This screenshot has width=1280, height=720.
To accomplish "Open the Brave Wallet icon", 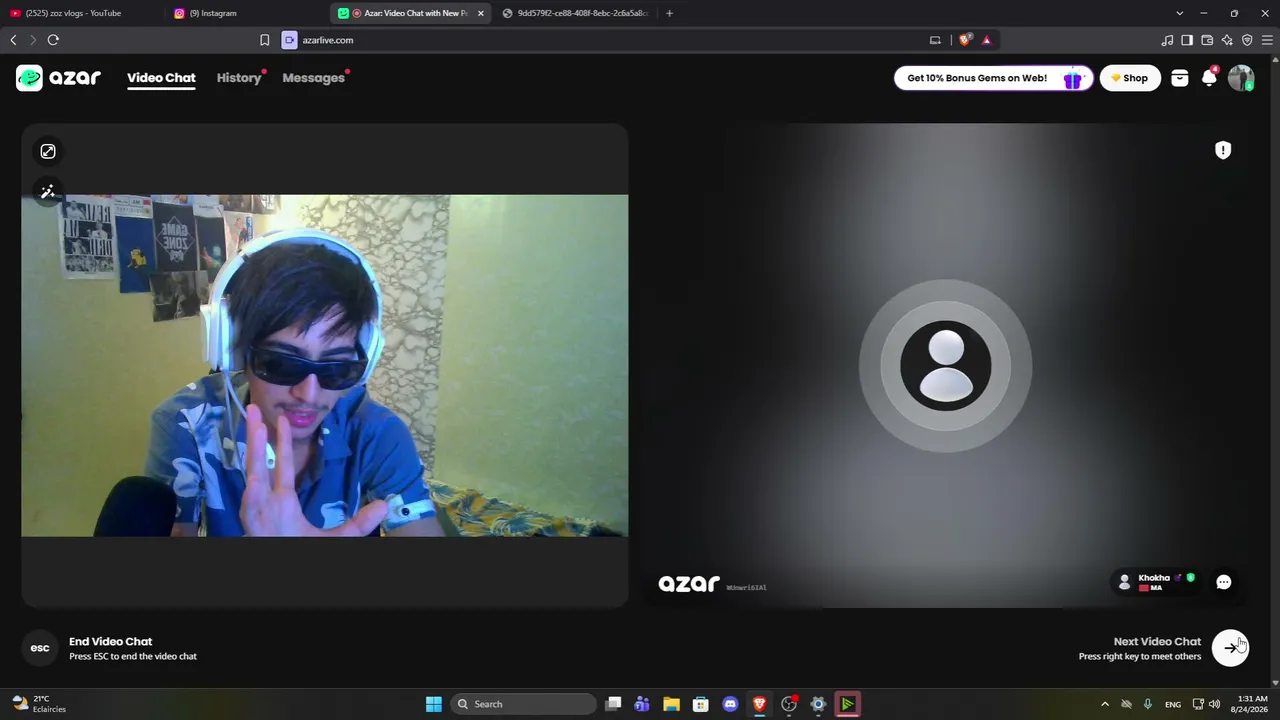I will (1207, 40).
